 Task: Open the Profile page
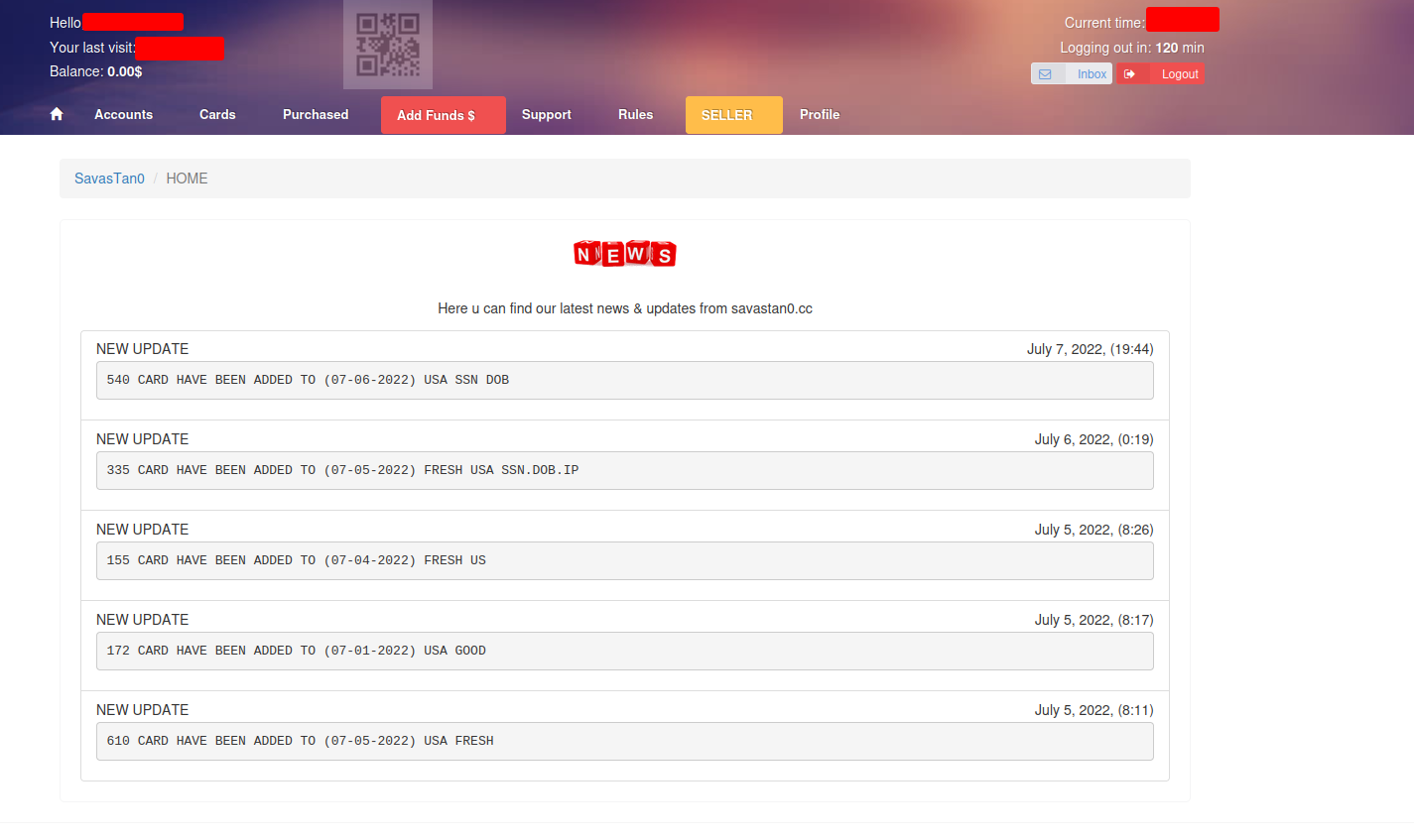(820, 115)
